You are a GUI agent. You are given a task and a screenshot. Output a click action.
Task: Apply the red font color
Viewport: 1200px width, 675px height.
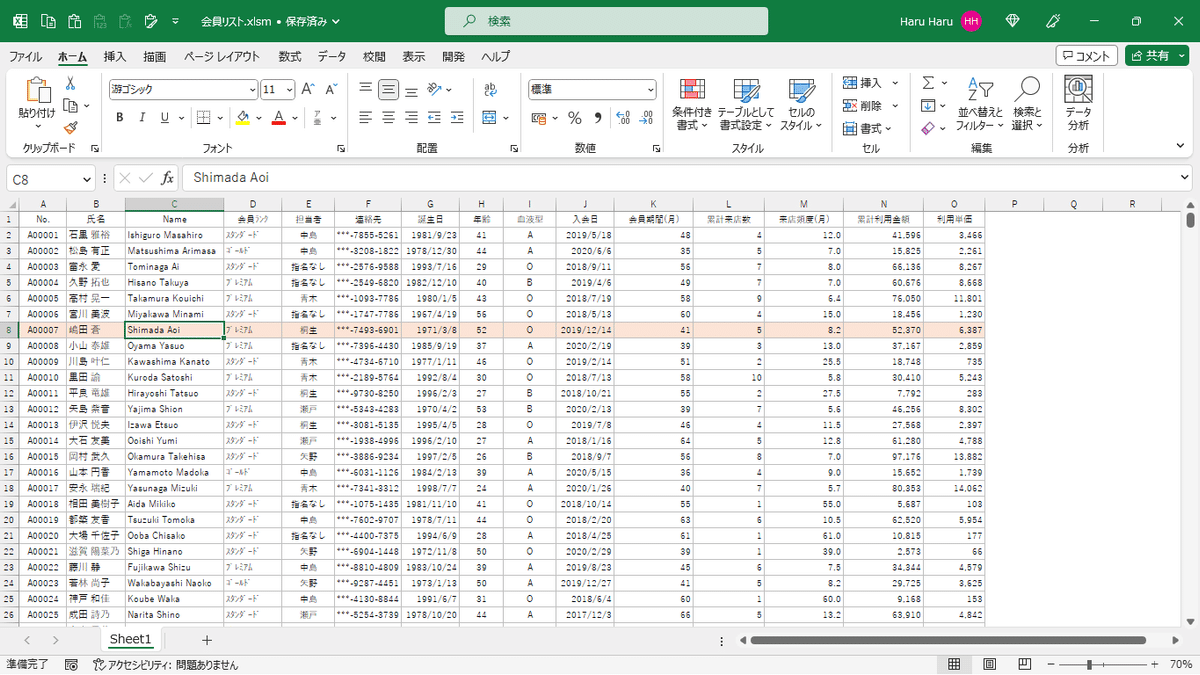(x=279, y=118)
